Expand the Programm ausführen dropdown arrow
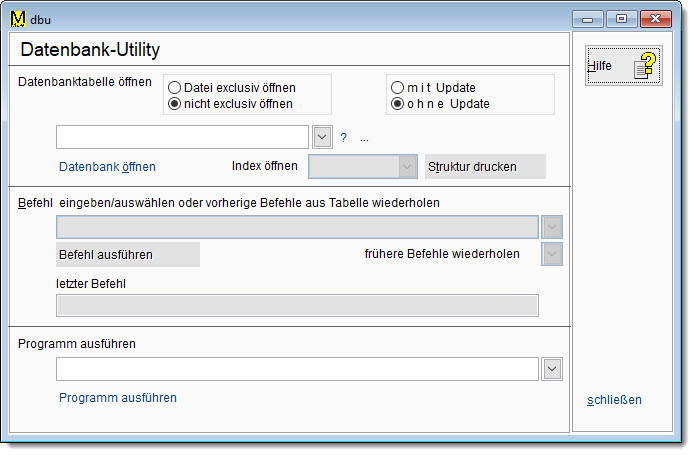This screenshot has height=455, width=694. 552,370
